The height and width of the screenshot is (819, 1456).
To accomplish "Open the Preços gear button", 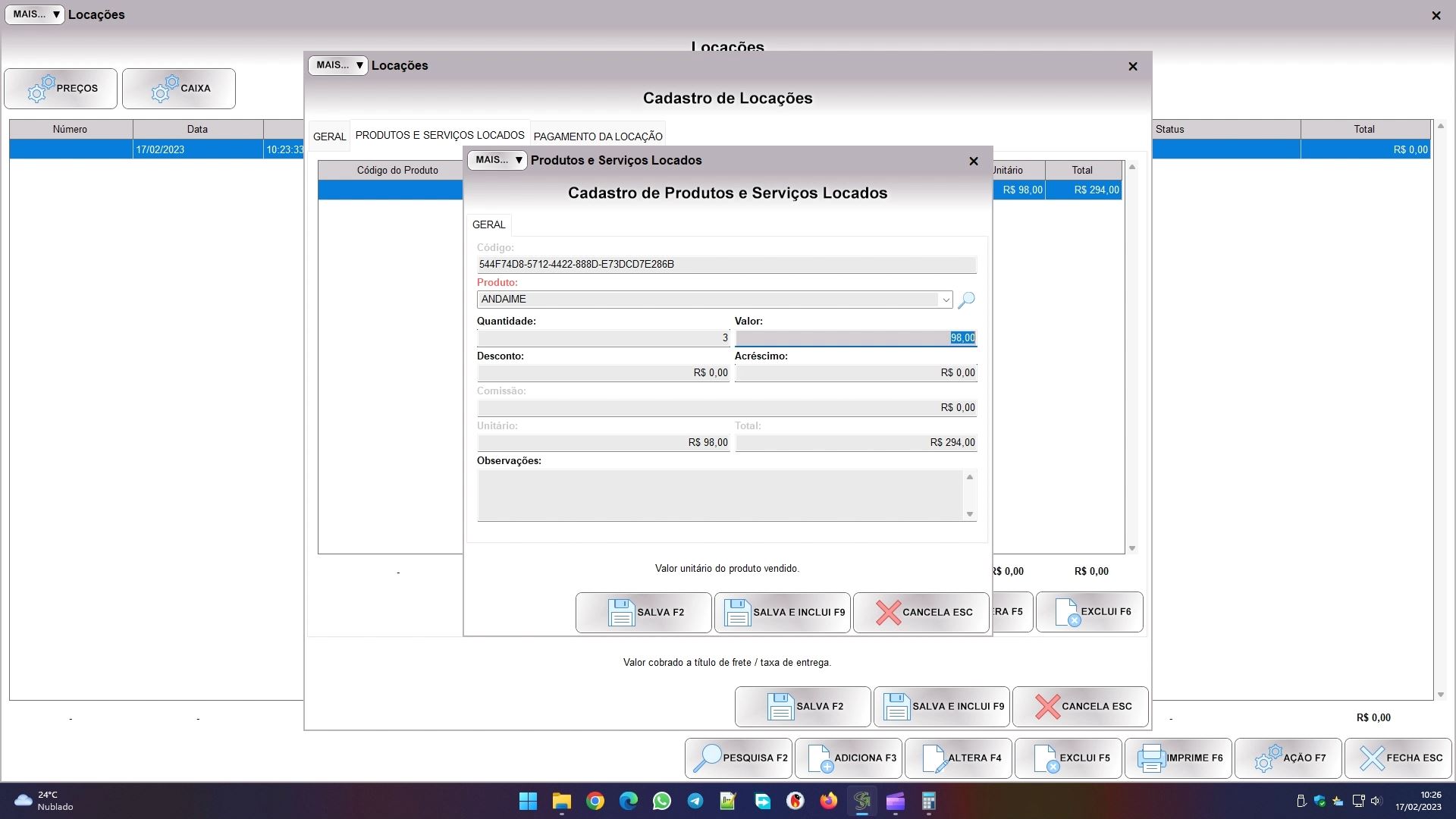I will click(x=61, y=89).
